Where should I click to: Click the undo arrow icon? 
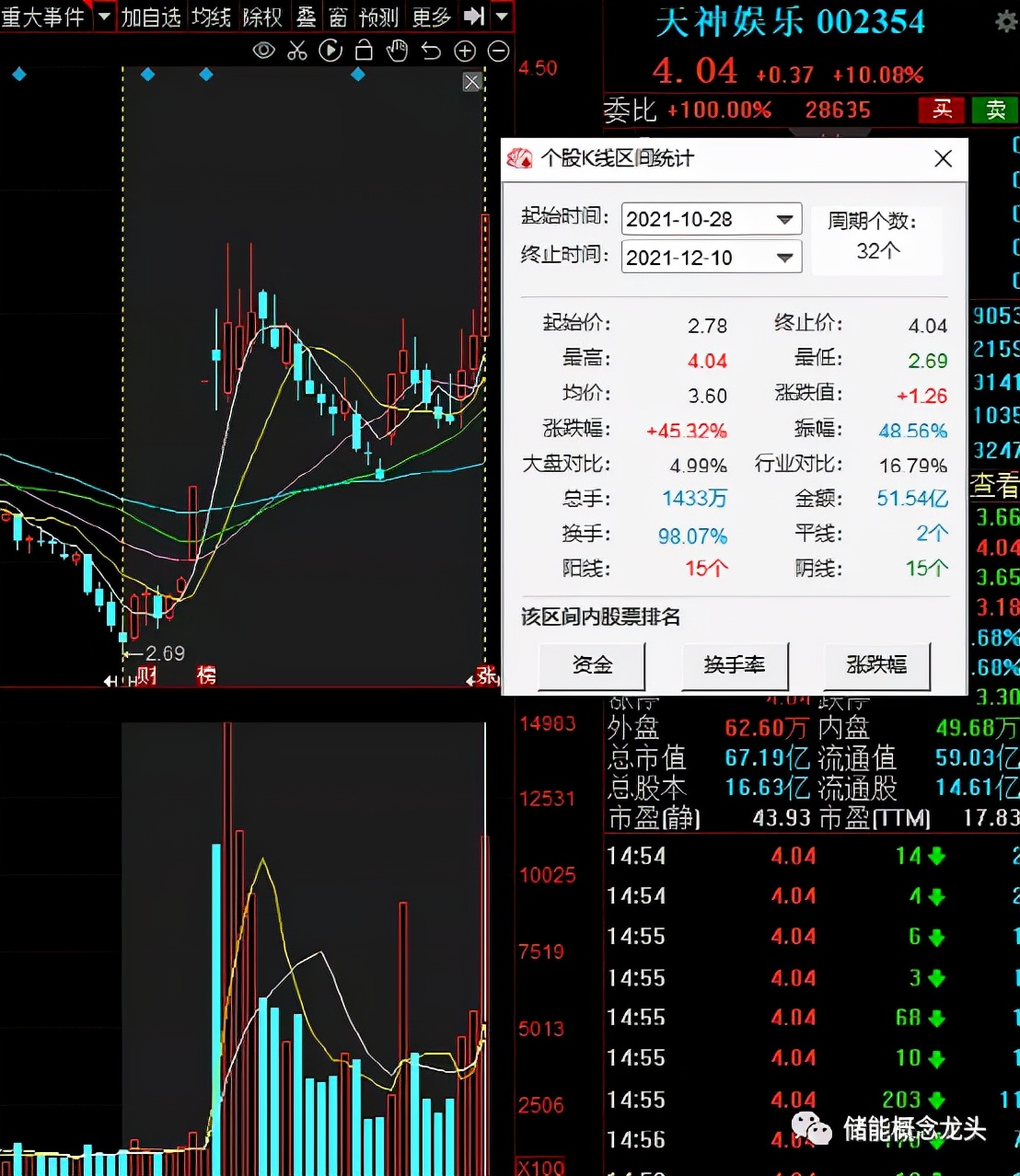pos(431,51)
